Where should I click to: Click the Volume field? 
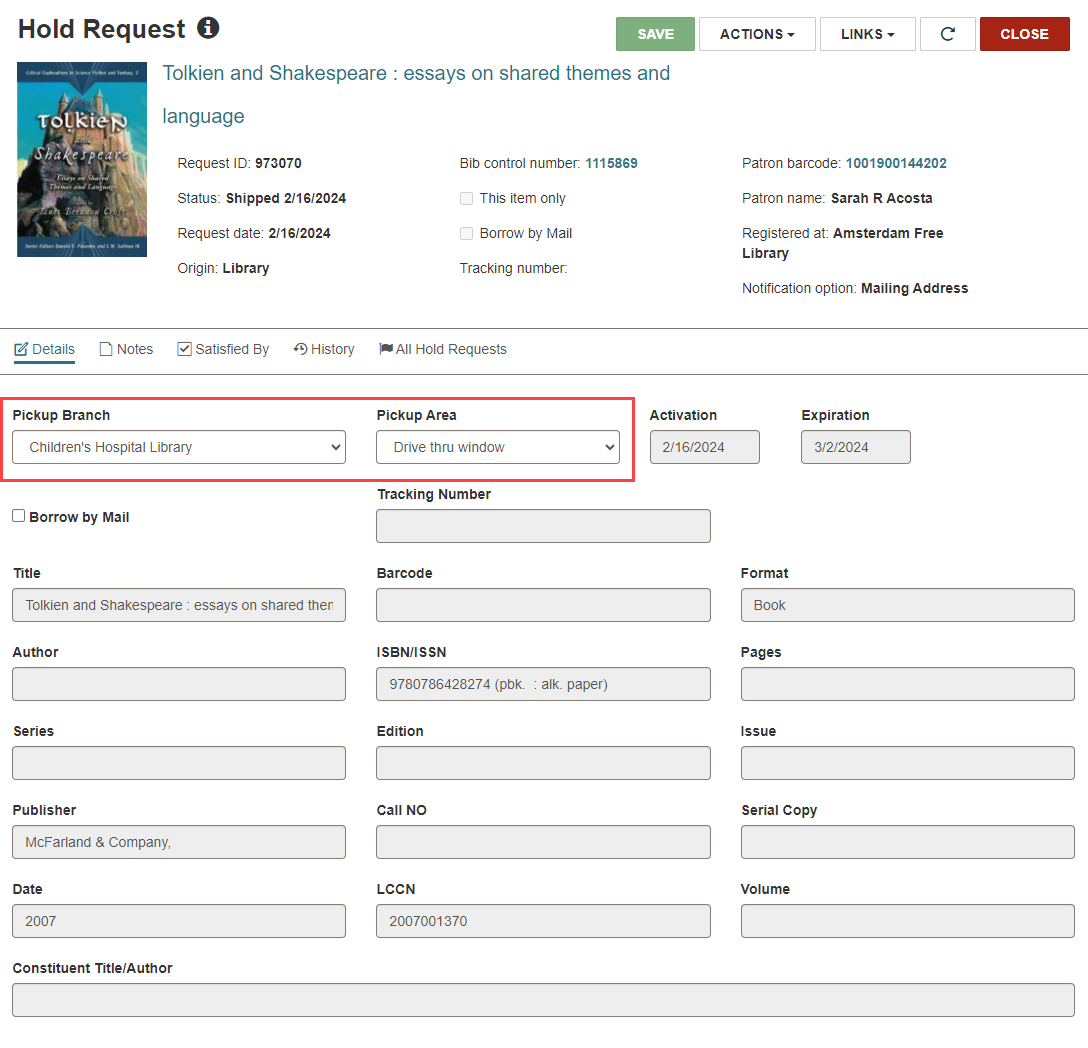908,921
